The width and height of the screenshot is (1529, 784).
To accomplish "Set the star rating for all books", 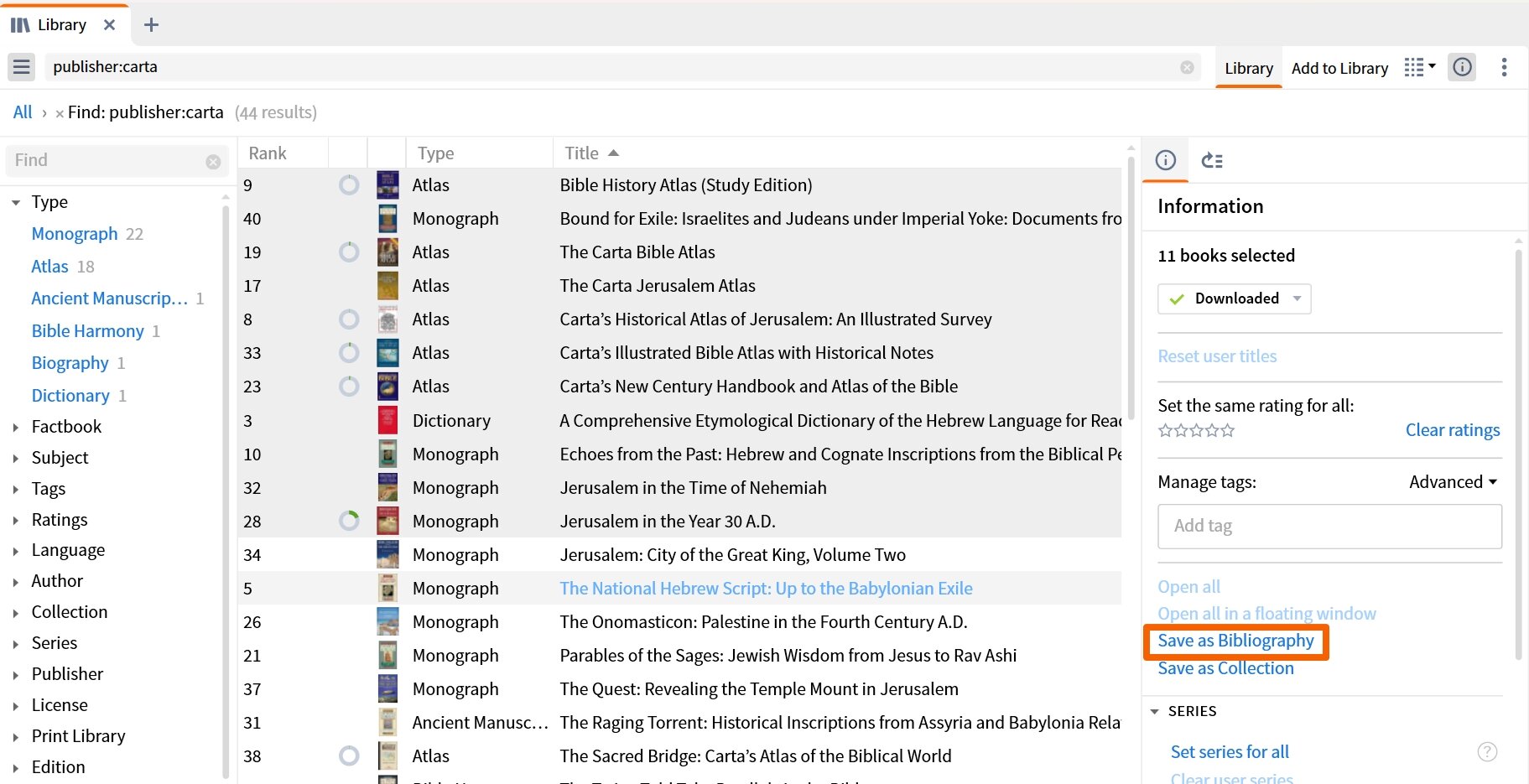I will [x=1196, y=431].
